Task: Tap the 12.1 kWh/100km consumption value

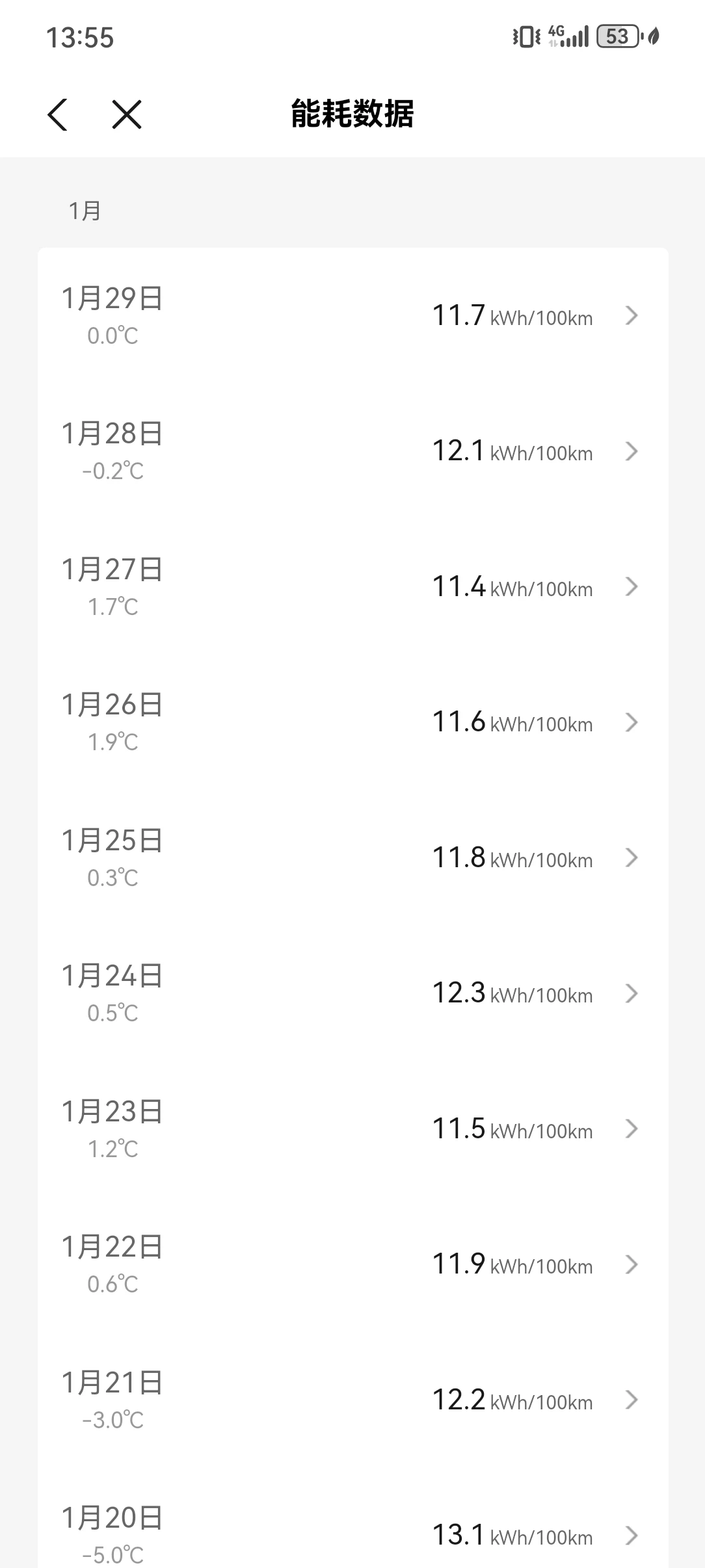Action: point(512,451)
